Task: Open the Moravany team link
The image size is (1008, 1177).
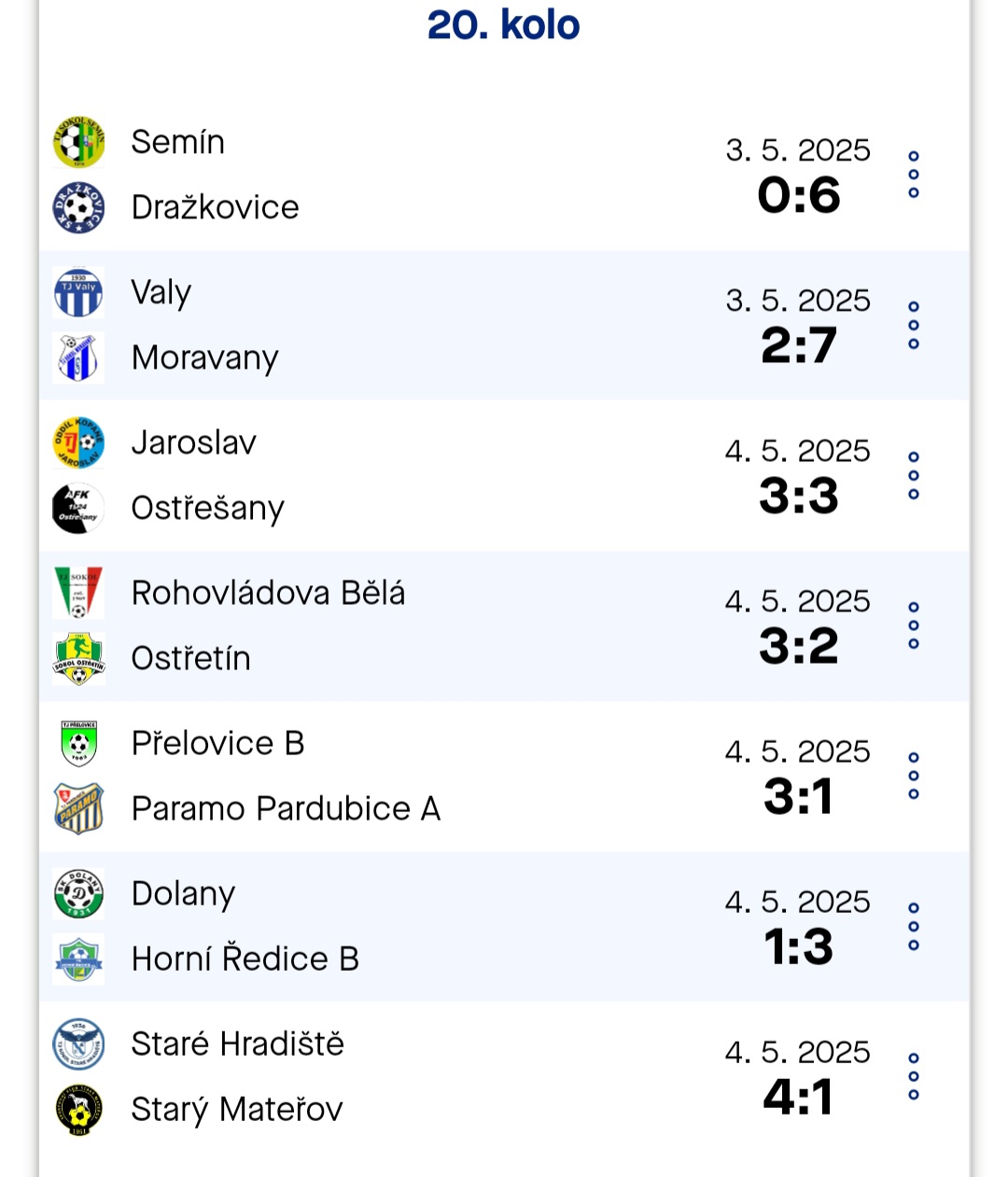Action: coord(205,358)
